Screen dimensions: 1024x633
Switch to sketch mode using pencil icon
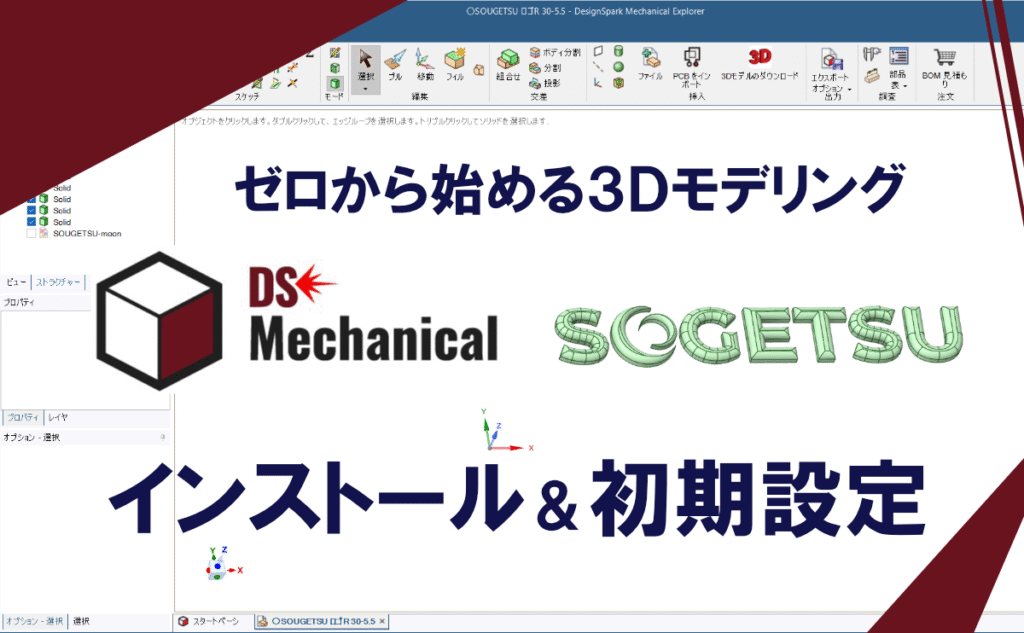coord(335,52)
